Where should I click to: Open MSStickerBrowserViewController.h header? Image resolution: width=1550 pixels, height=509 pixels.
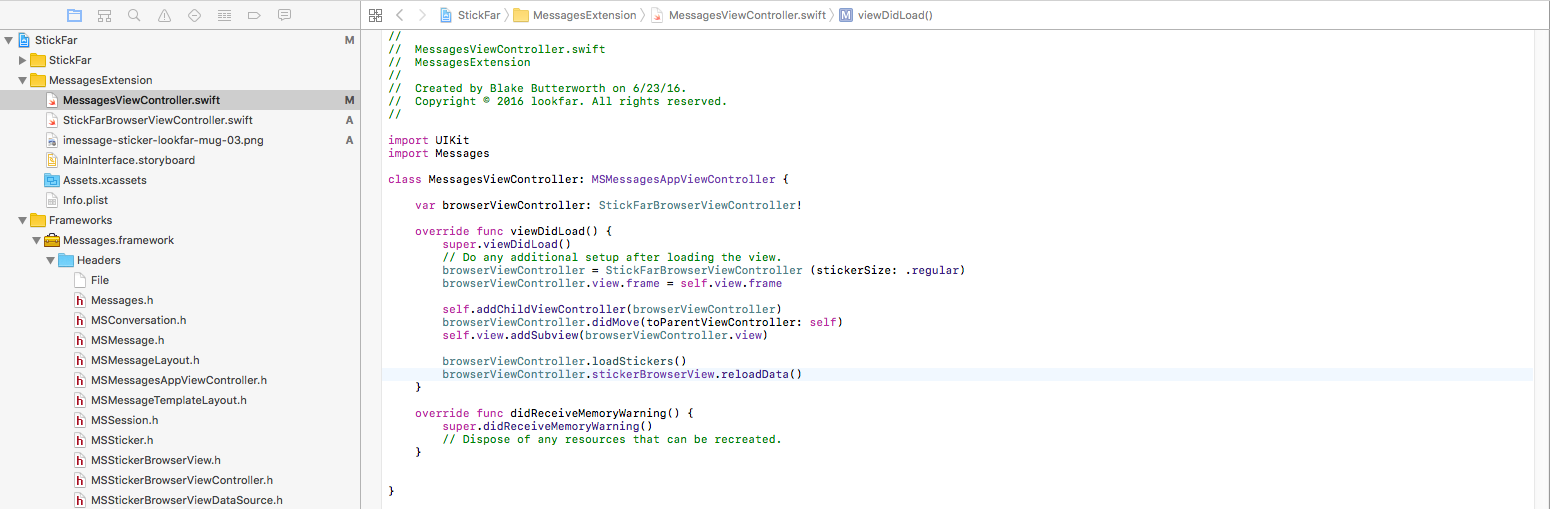pyautogui.click(x=180, y=480)
